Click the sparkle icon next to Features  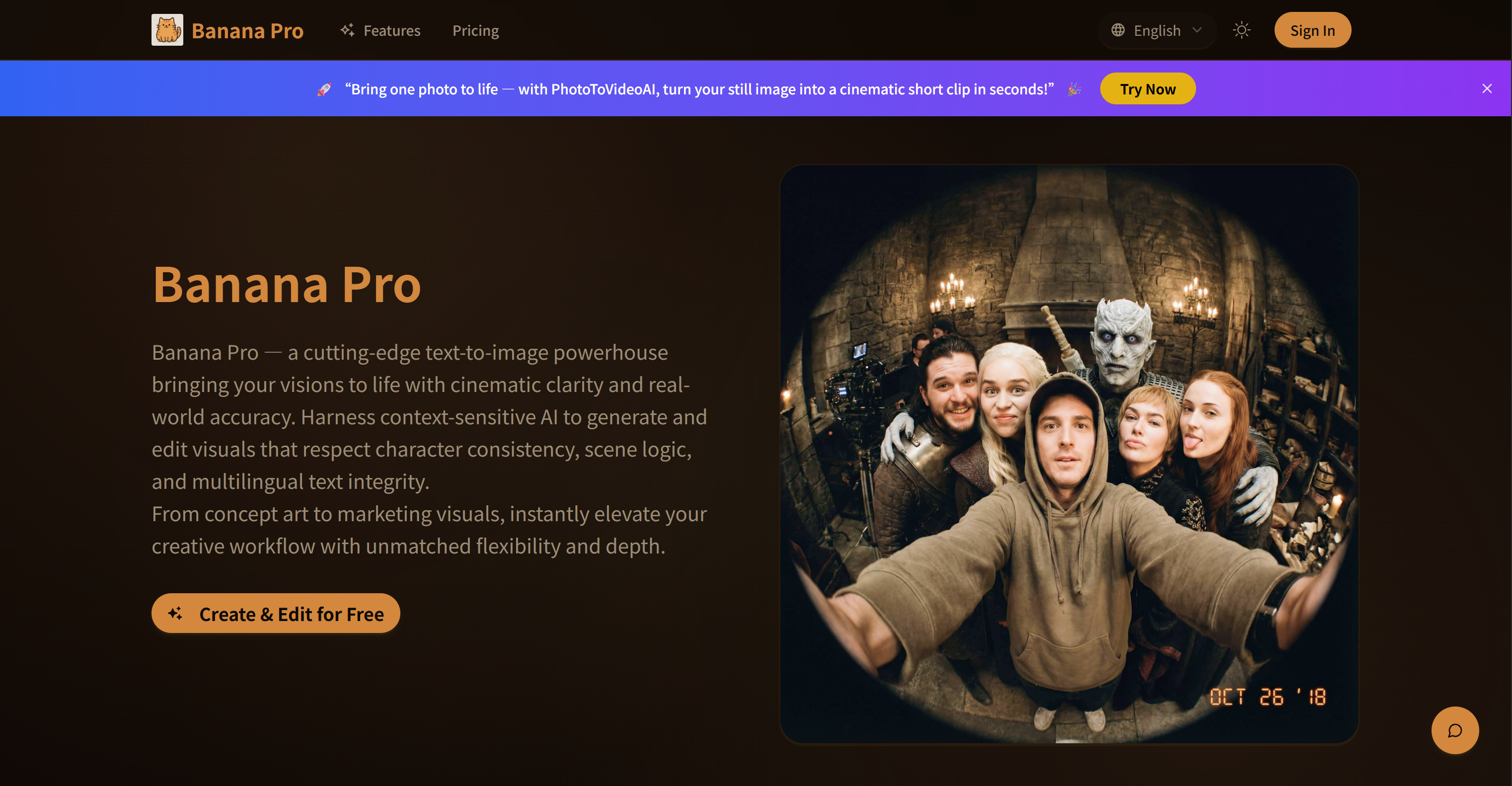tap(347, 30)
